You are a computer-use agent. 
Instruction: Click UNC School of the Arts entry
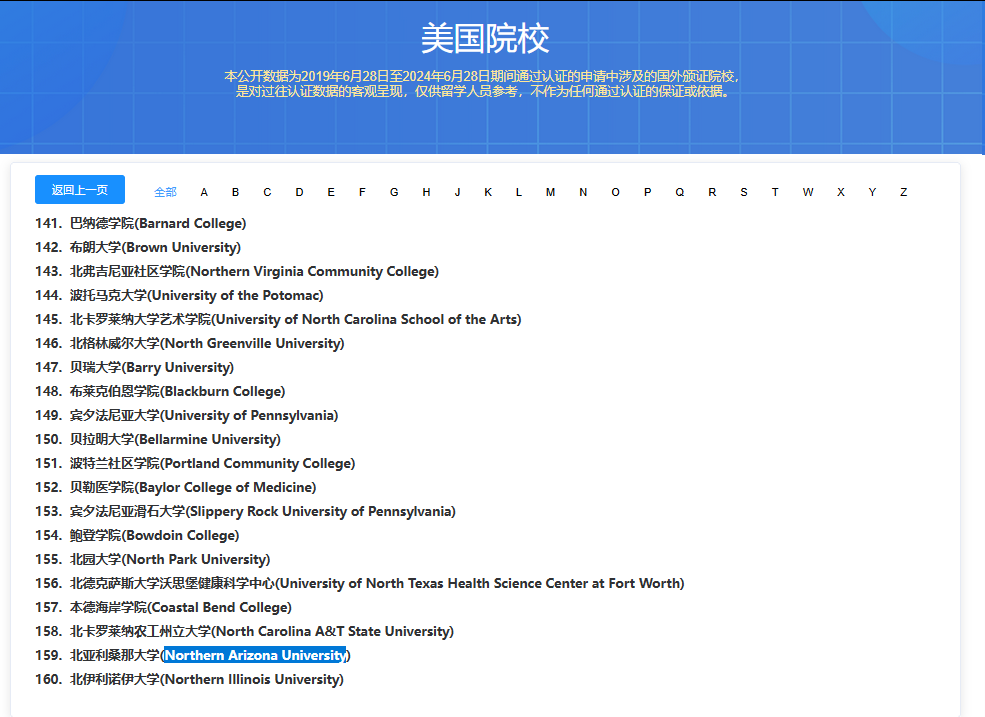pyautogui.click(x=278, y=319)
